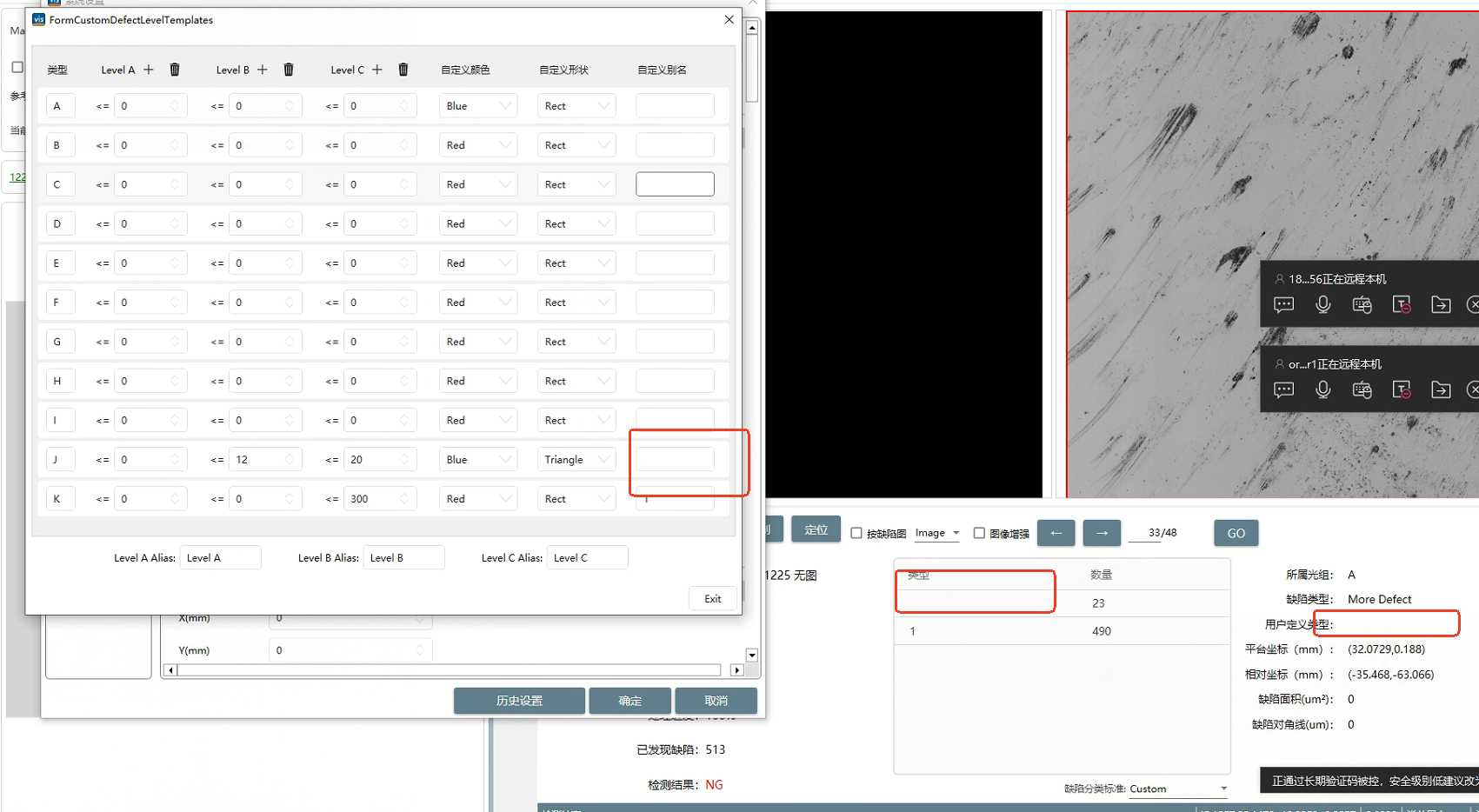Click text-block icon in or...r1 remote panel
Screen dimensions: 1479x812
tap(1401, 390)
